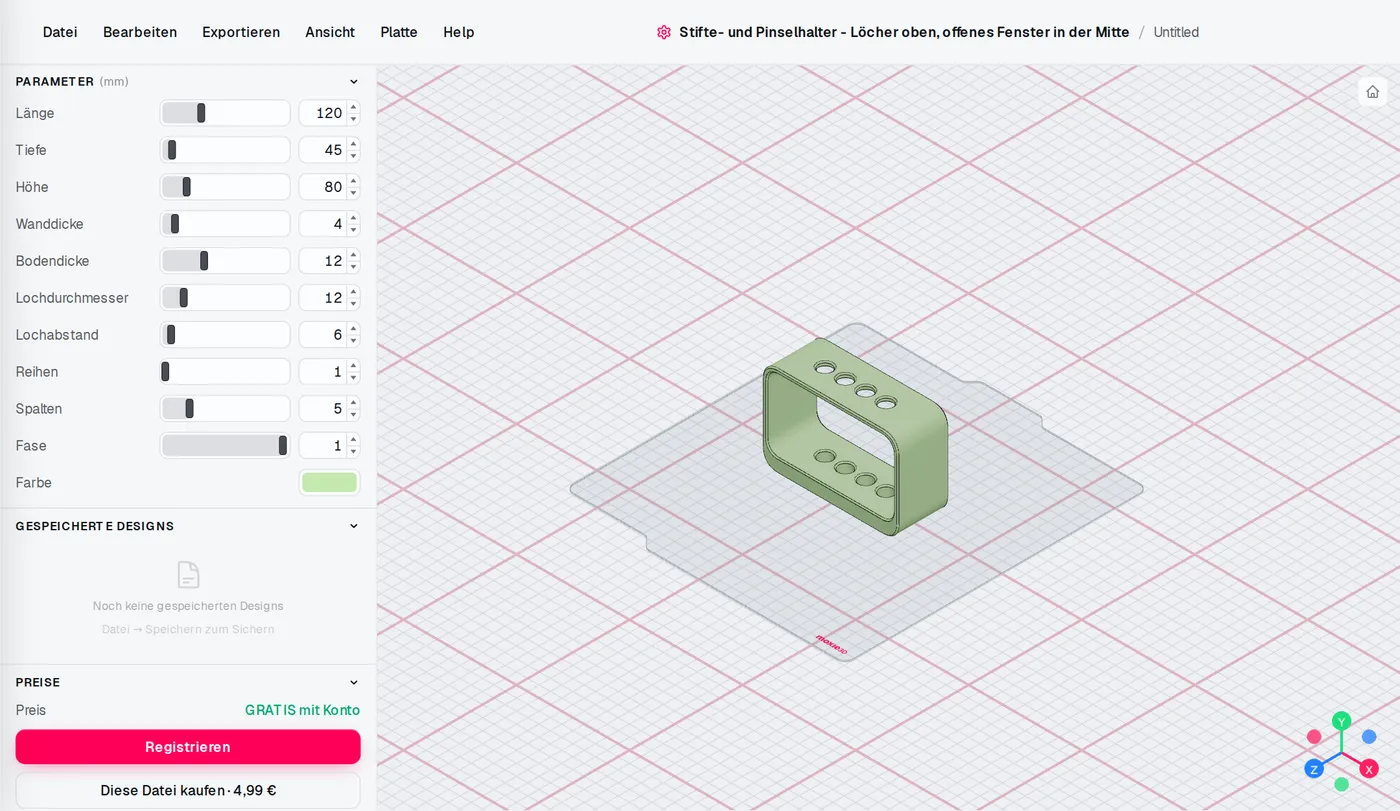Increase the Reihen value with its stepper
This screenshot has width=1400, height=811.
(x=353, y=366)
